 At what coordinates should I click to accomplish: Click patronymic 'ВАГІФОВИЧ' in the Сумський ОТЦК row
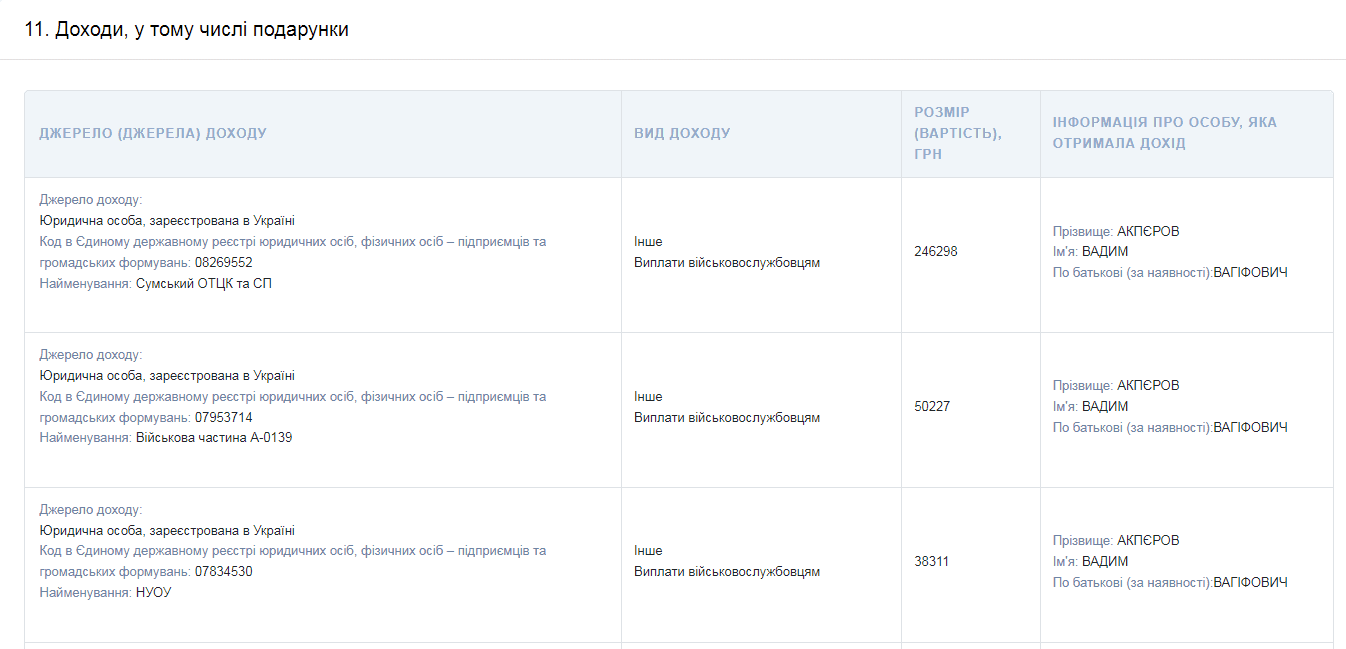(x=1251, y=273)
